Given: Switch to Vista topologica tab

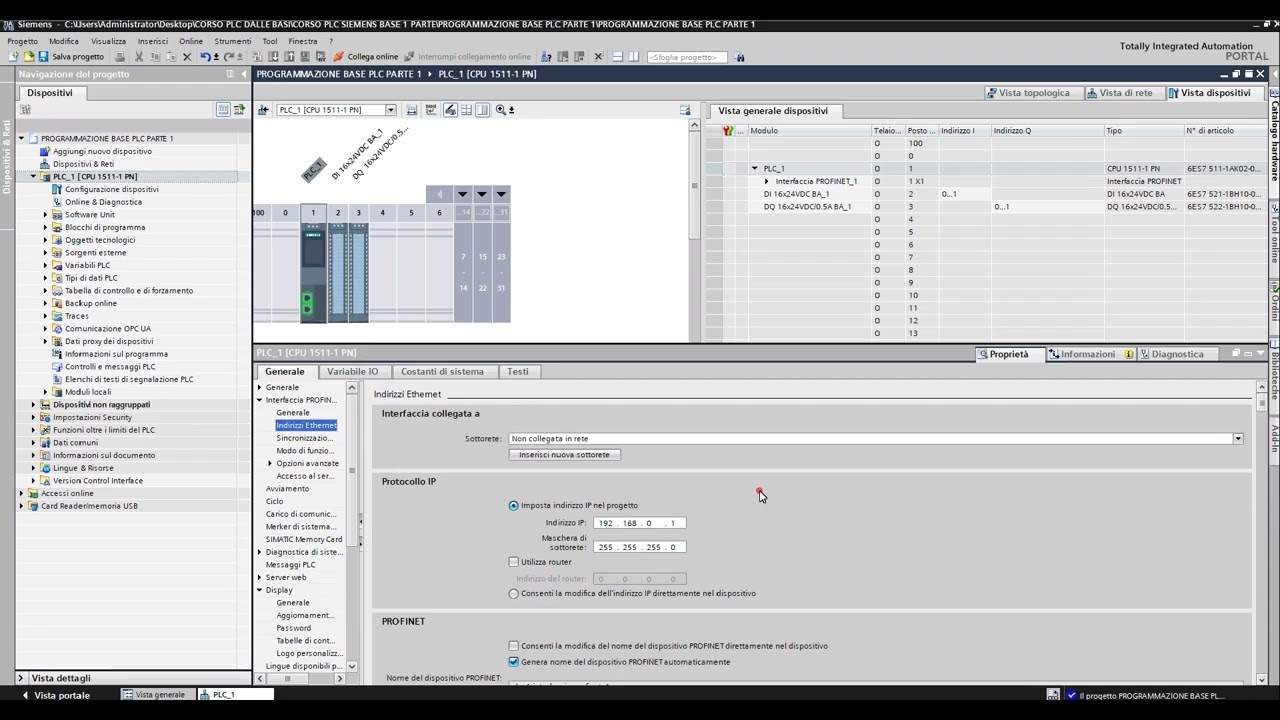Looking at the screenshot, I should pos(1028,93).
